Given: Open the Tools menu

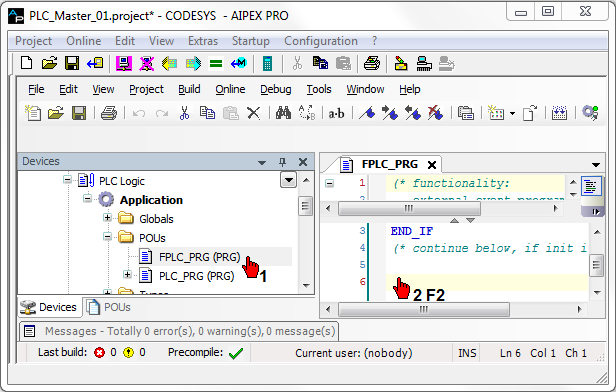Looking at the screenshot, I should click(319, 89).
